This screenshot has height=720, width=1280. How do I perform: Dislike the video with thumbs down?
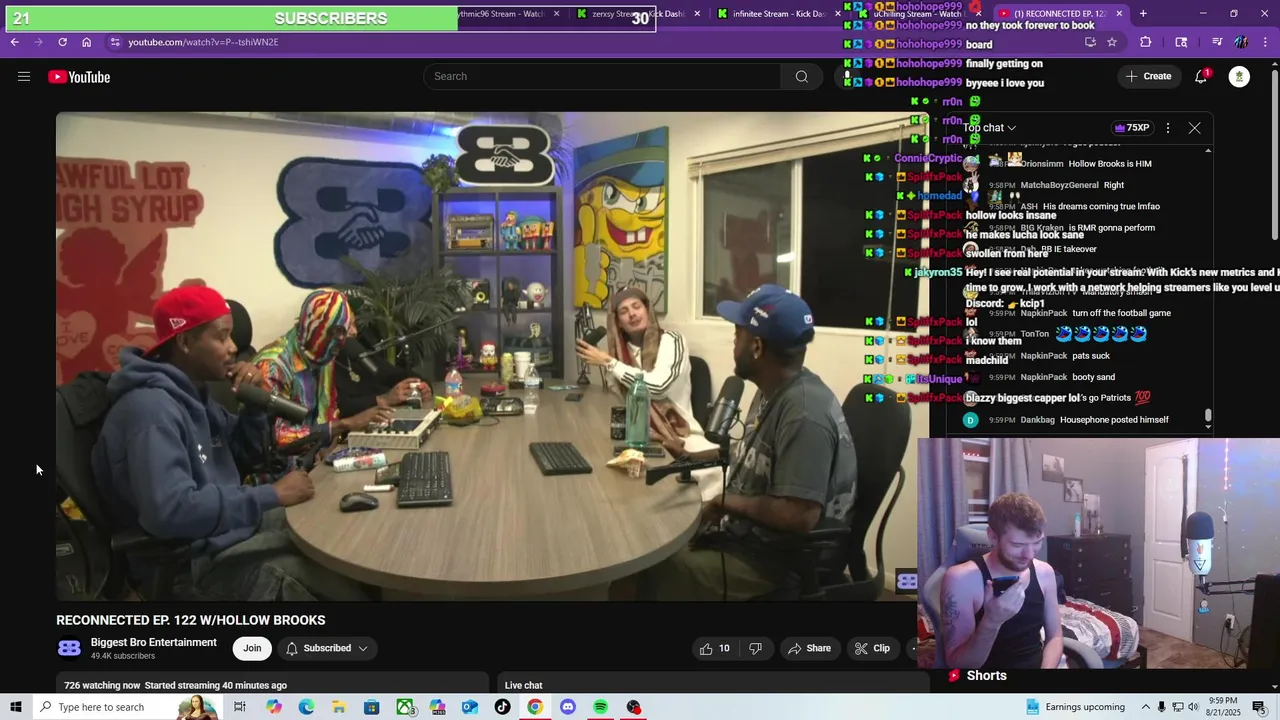click(x=755, y=648)
